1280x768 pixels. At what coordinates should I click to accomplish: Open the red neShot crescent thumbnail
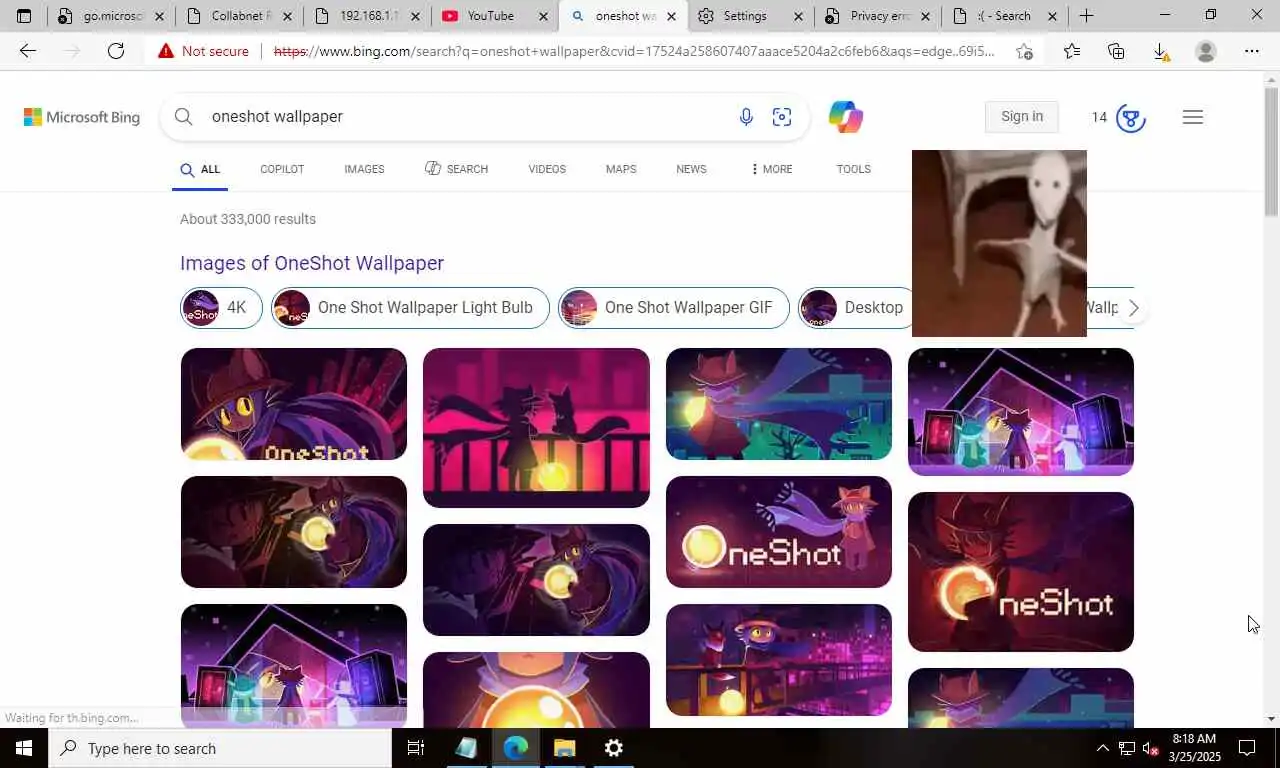click(x=1020, y=572)
